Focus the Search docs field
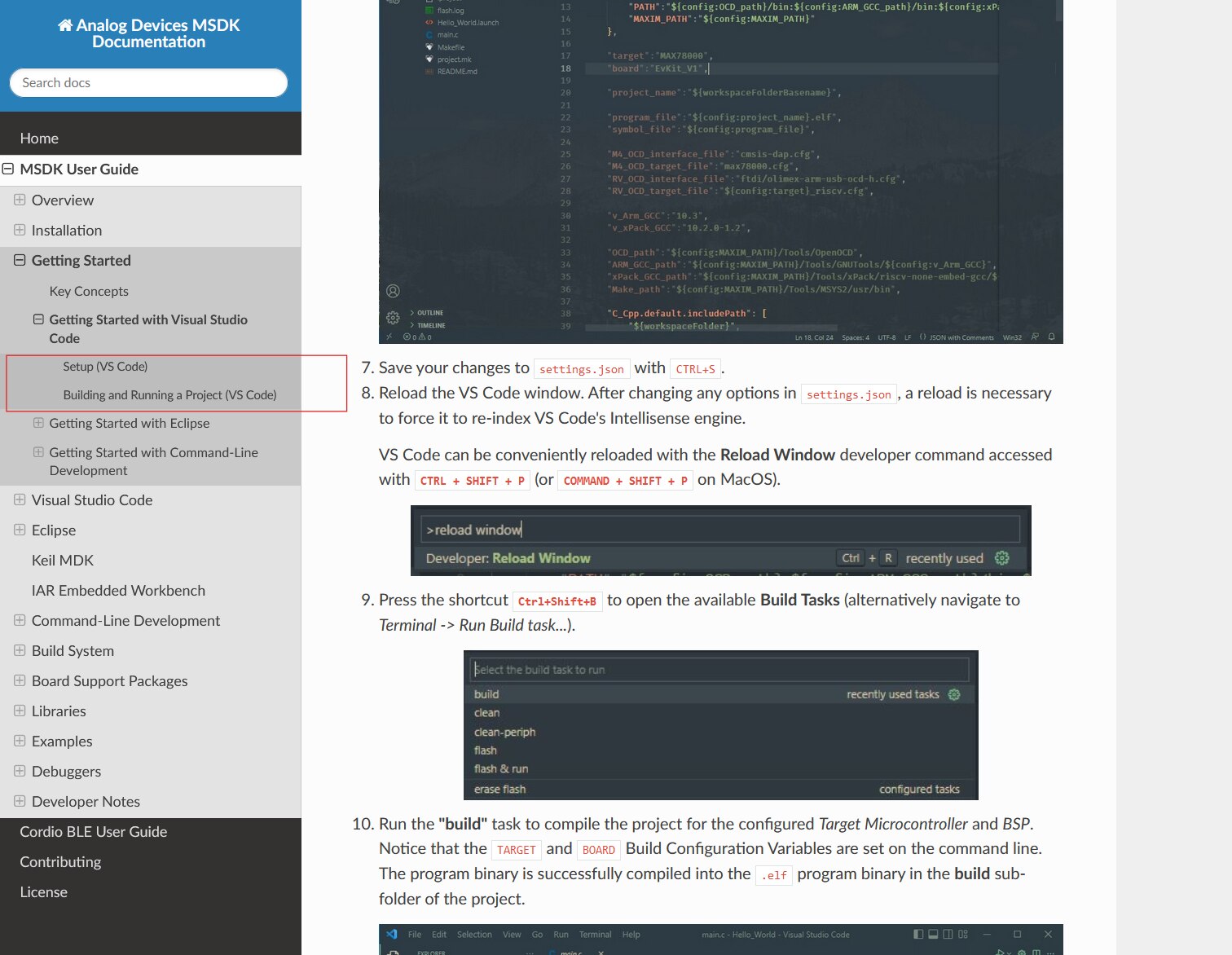This screenshot has width=1232, height=955. [x=148, y=82]
